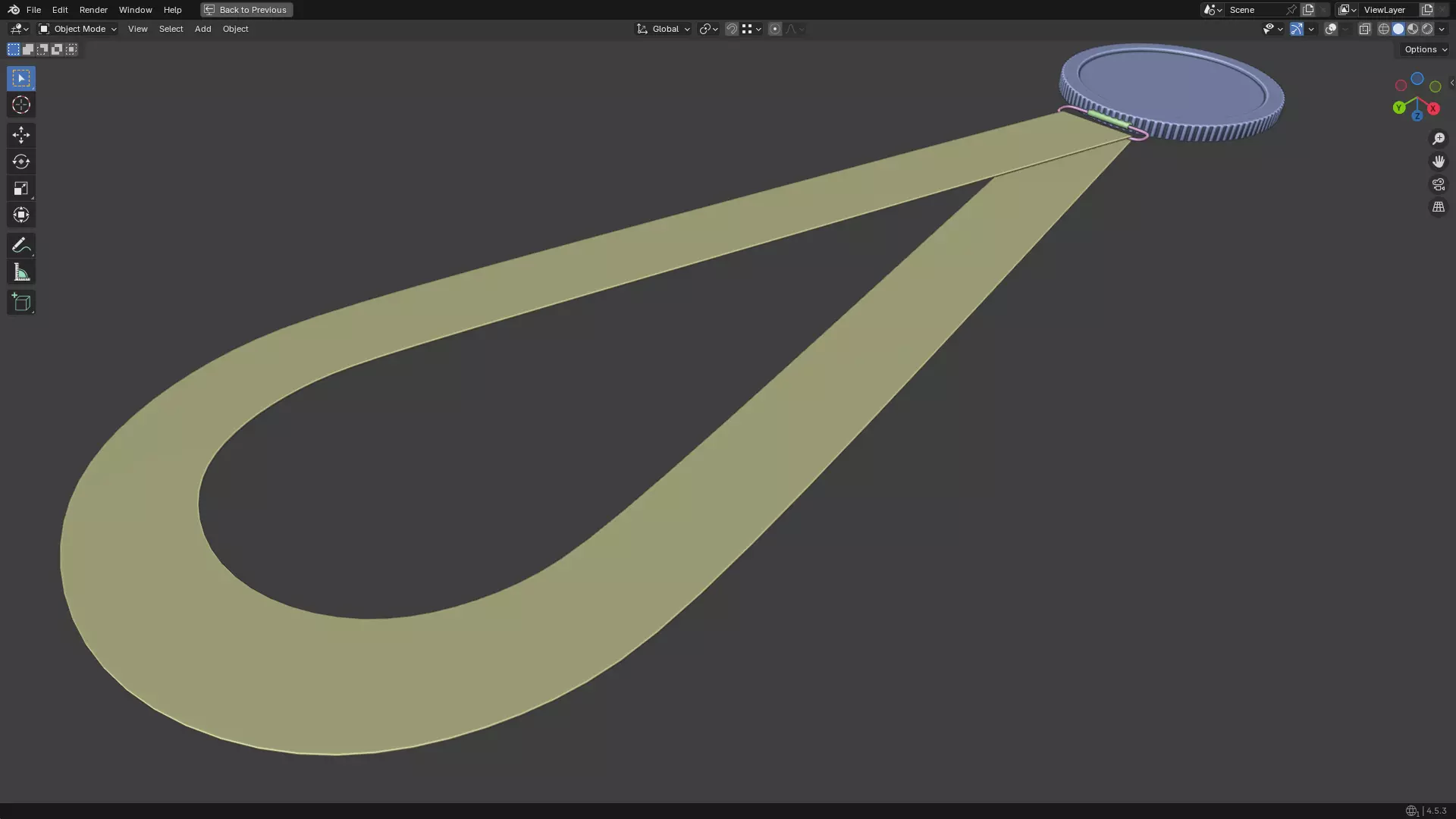Click Back to Previous button
This screenshot has height=819, width=1456.
246,10
